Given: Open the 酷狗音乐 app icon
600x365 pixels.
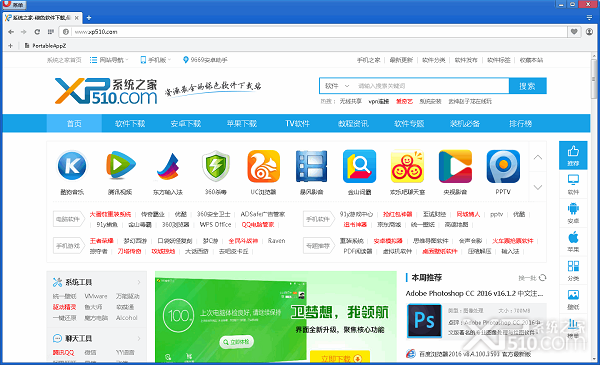Looking at the screenshot, I should pos(72,166).
